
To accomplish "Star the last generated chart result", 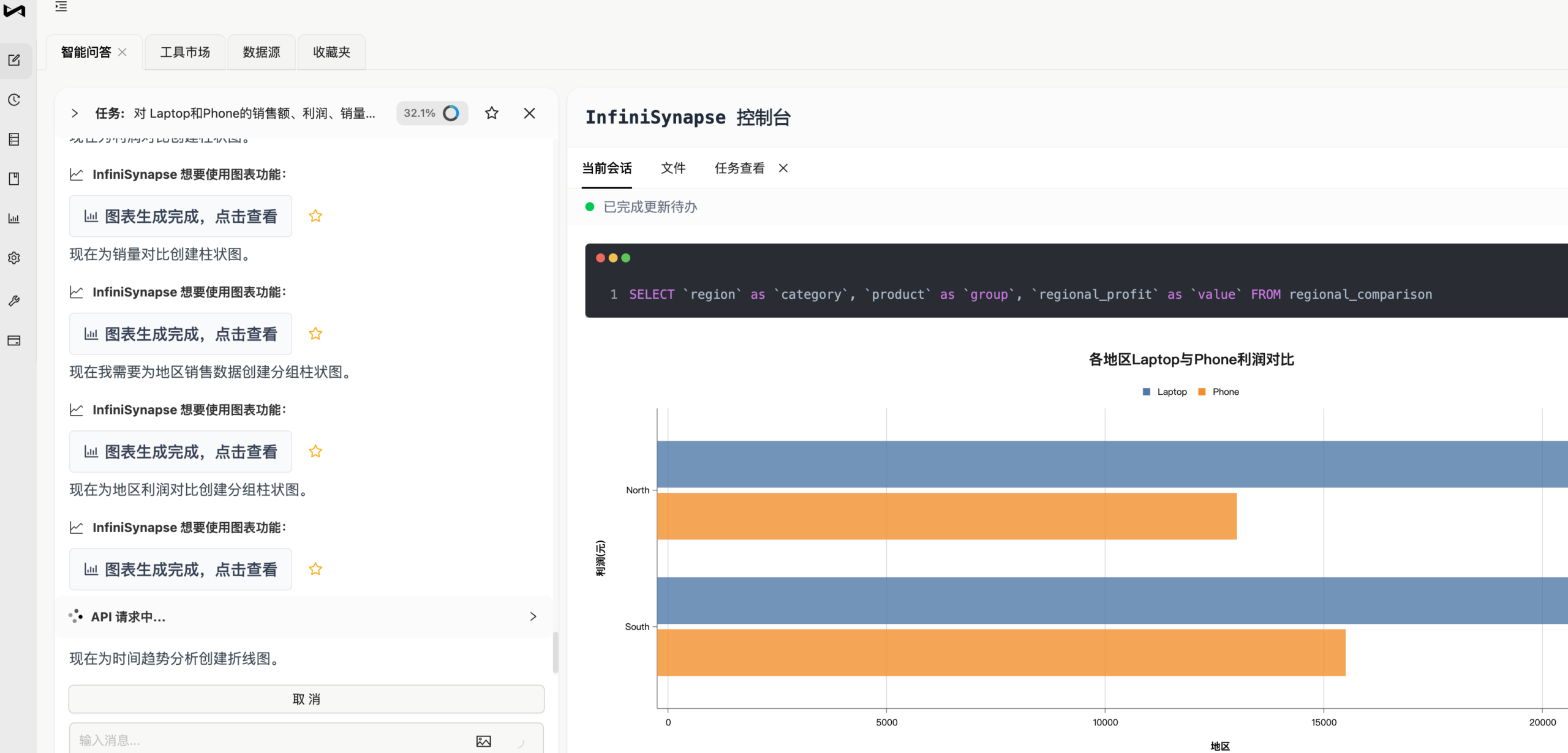I will [315, 569].
